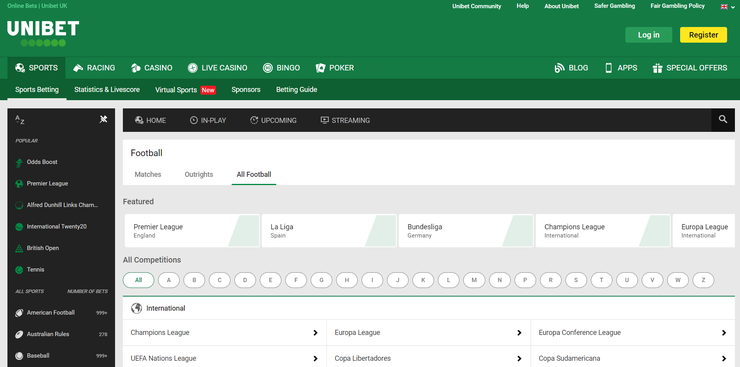Go to Bingo section
This screenshot has height=367, width=740.
coord(281,68)
